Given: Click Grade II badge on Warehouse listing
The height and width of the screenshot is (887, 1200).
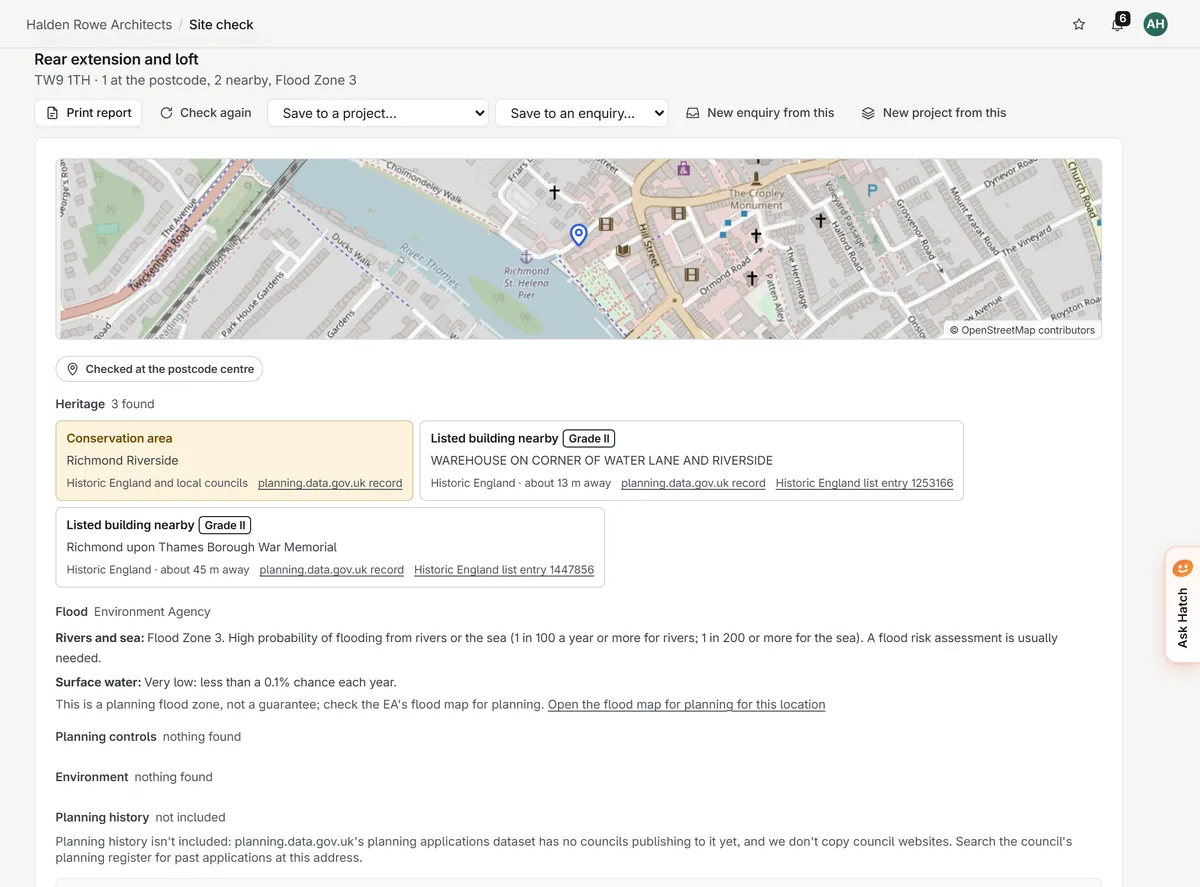Looking at the screenshot, I should click(x=589, y=438).
